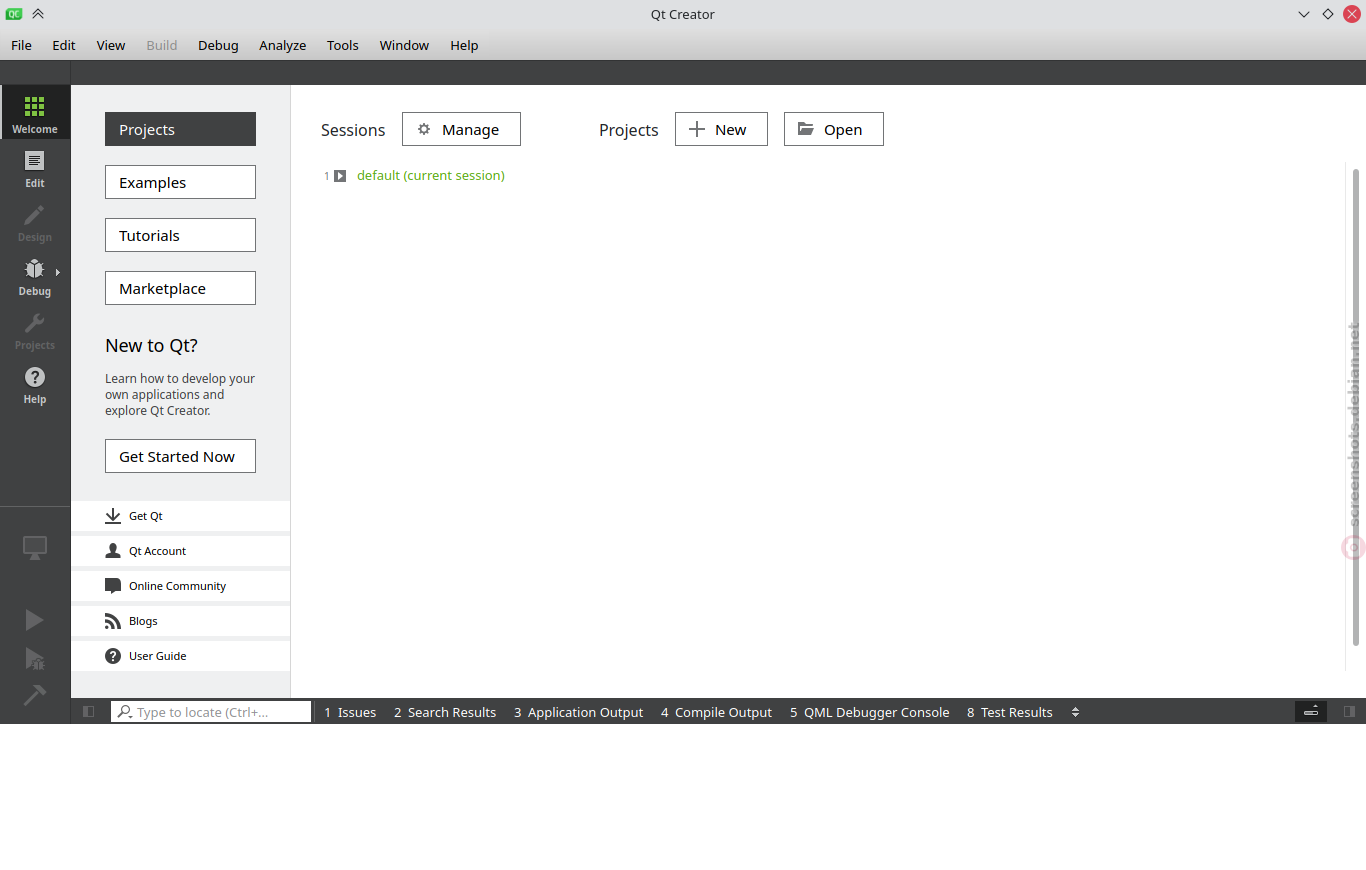Build project with hammer icon
The image size is (1366, 870).
tap(35, 694)
